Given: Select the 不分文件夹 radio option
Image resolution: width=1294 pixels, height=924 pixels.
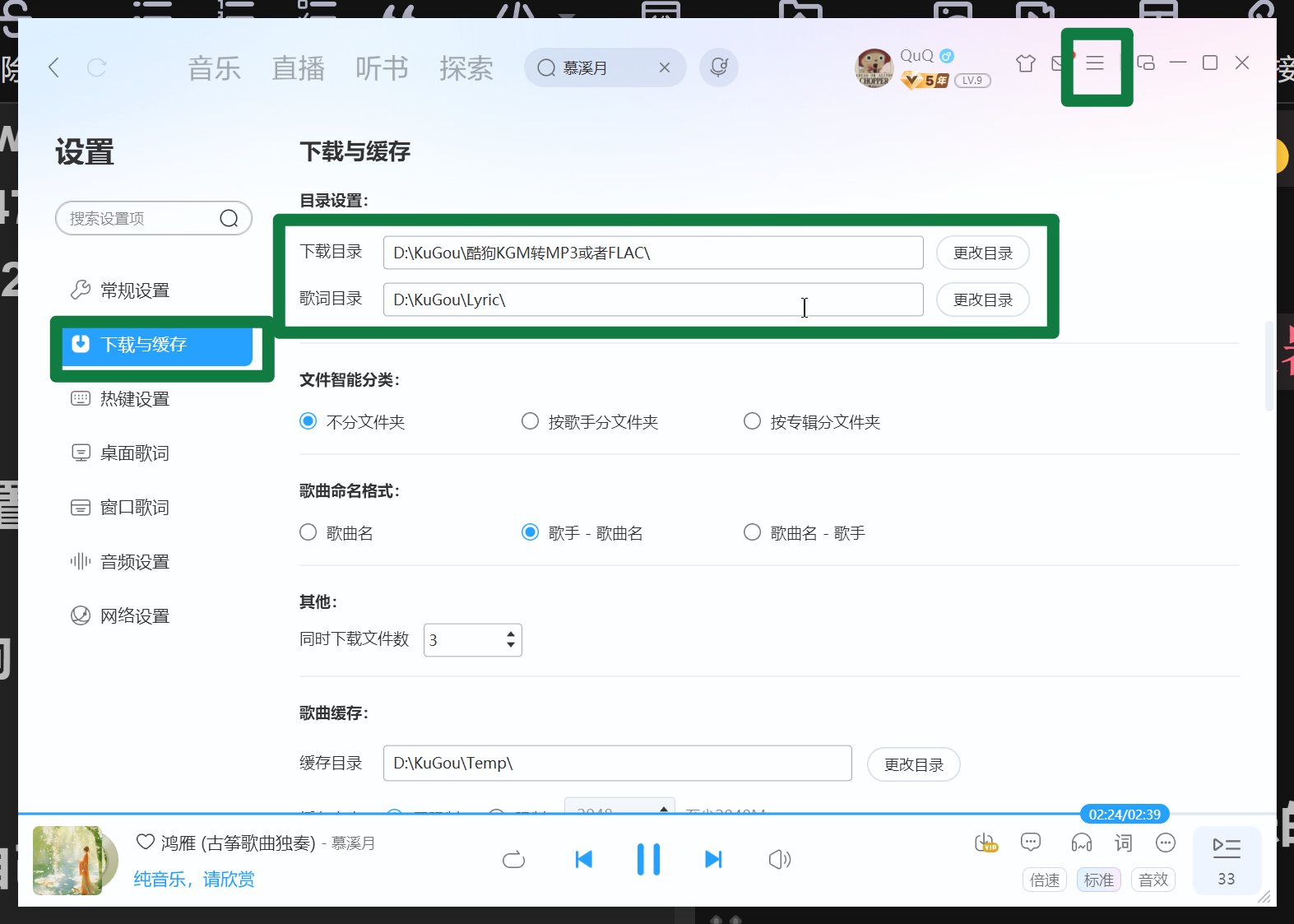Looking at the screenshot, I should click(308, 421).
